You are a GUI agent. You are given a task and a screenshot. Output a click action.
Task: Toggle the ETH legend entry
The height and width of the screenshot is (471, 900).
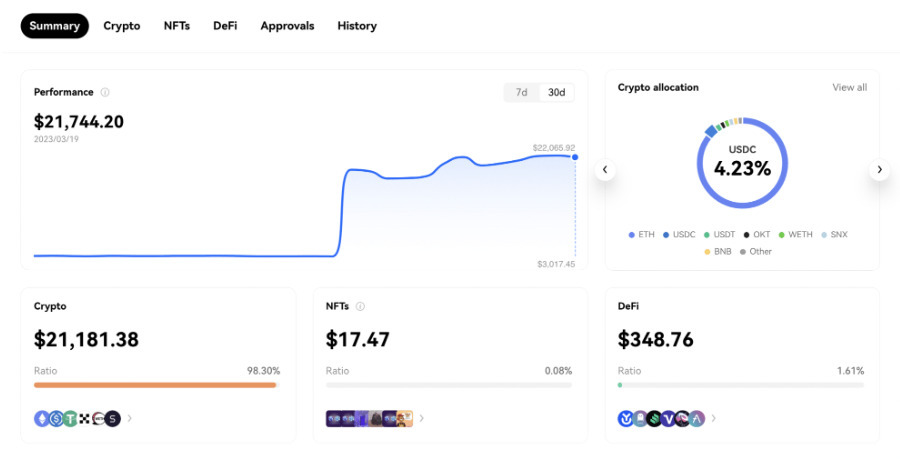point(641,235)
